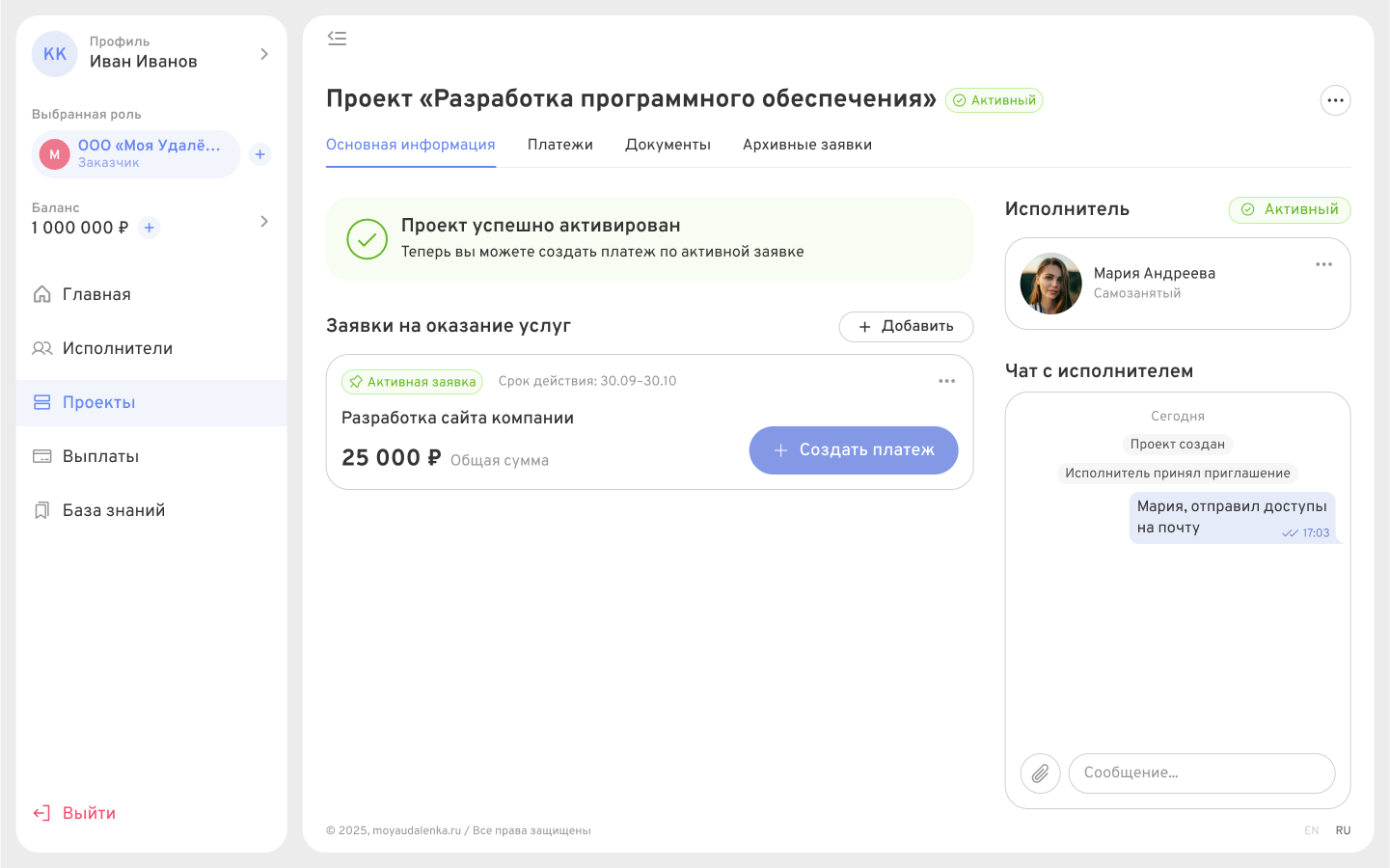
Task: Open the options menu on Мария Андреева's card
Action: tap(1323, 264)
